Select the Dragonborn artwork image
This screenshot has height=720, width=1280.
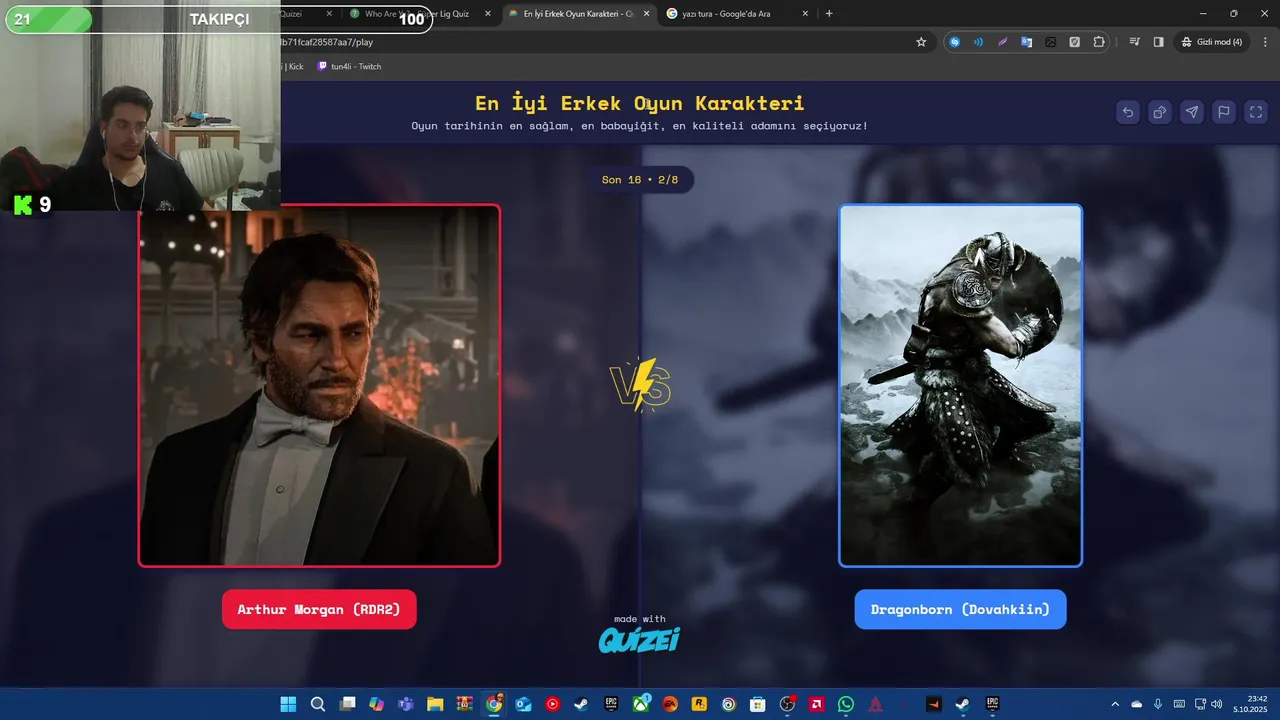960,386
